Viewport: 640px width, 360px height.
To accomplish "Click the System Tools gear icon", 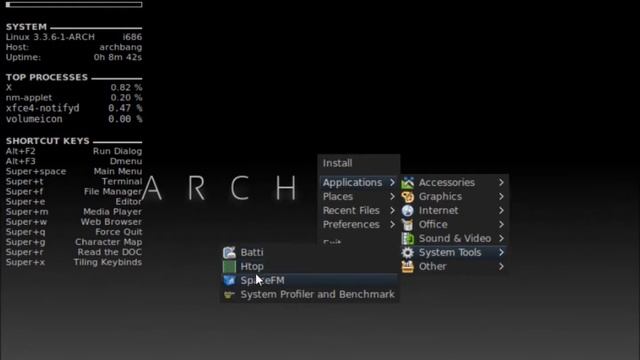I will [x=407, y=253].
